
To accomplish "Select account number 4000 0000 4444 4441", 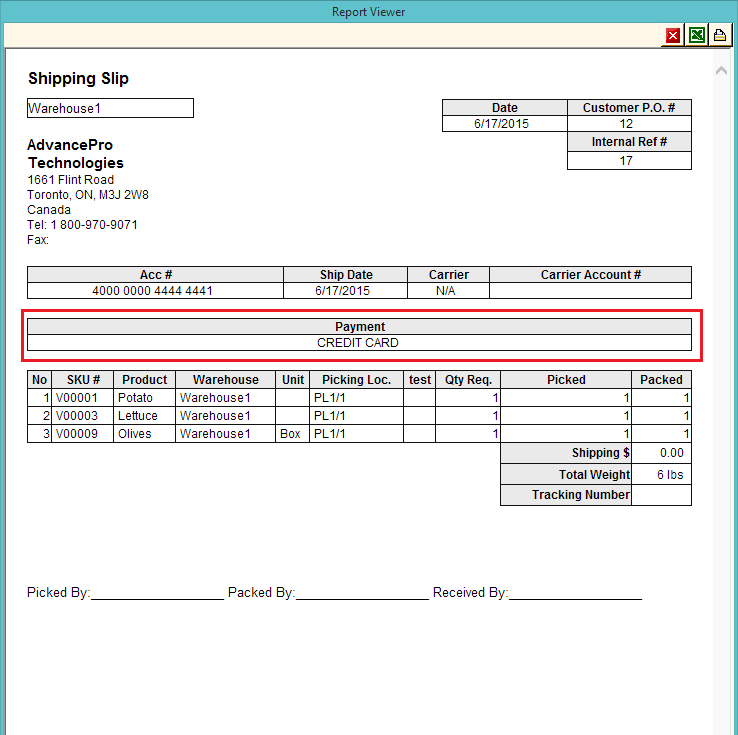I will [x=155, y=291].
